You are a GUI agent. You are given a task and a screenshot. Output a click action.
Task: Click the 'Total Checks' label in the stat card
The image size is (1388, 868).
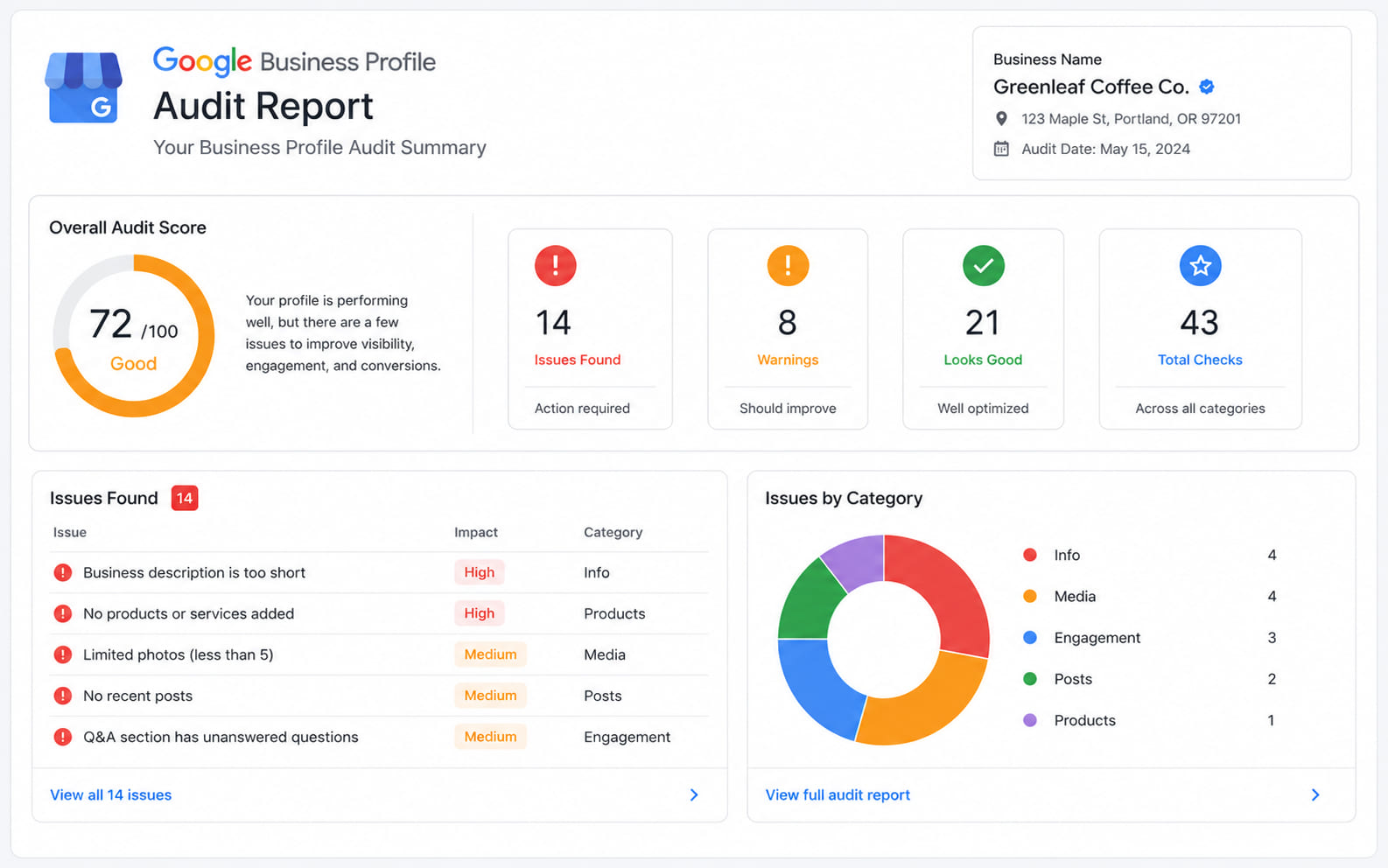(x=1200, y=360)
